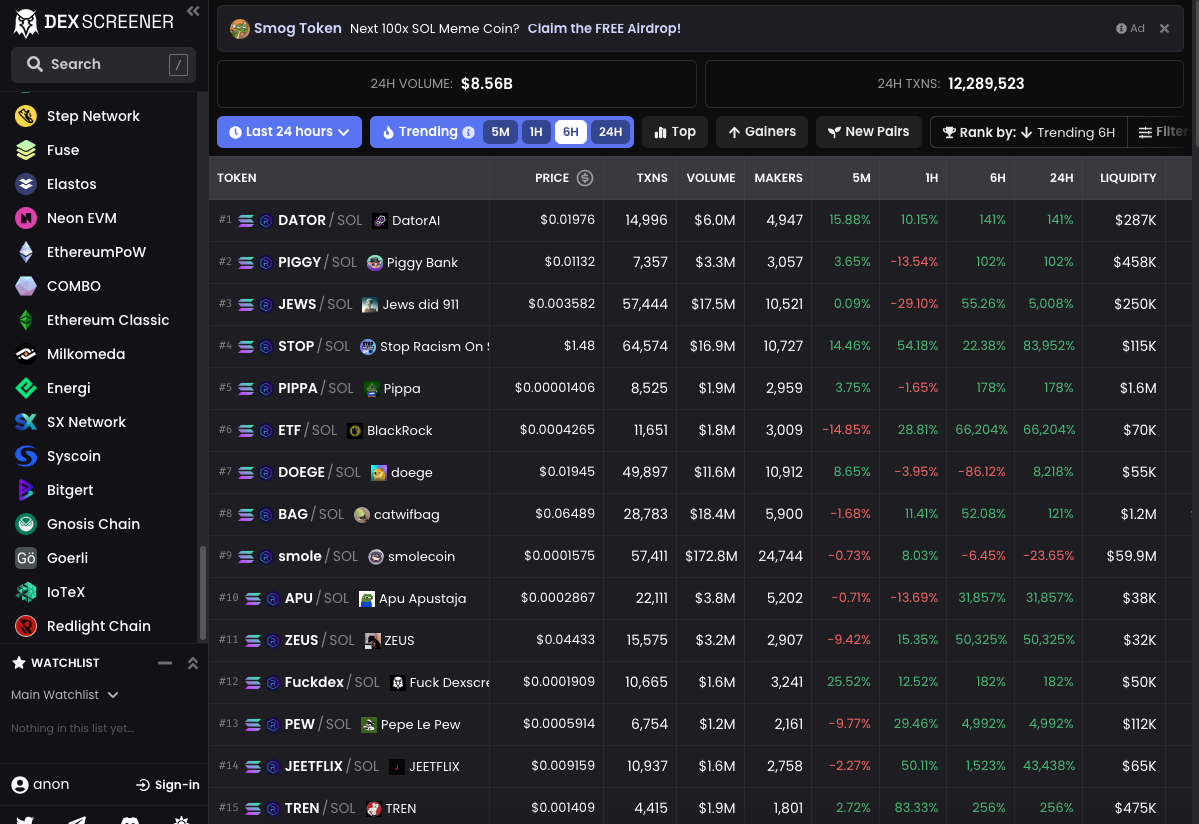Open the Filters options
This screenshot has height=824, width=1199.
[x=1162, y=132]
